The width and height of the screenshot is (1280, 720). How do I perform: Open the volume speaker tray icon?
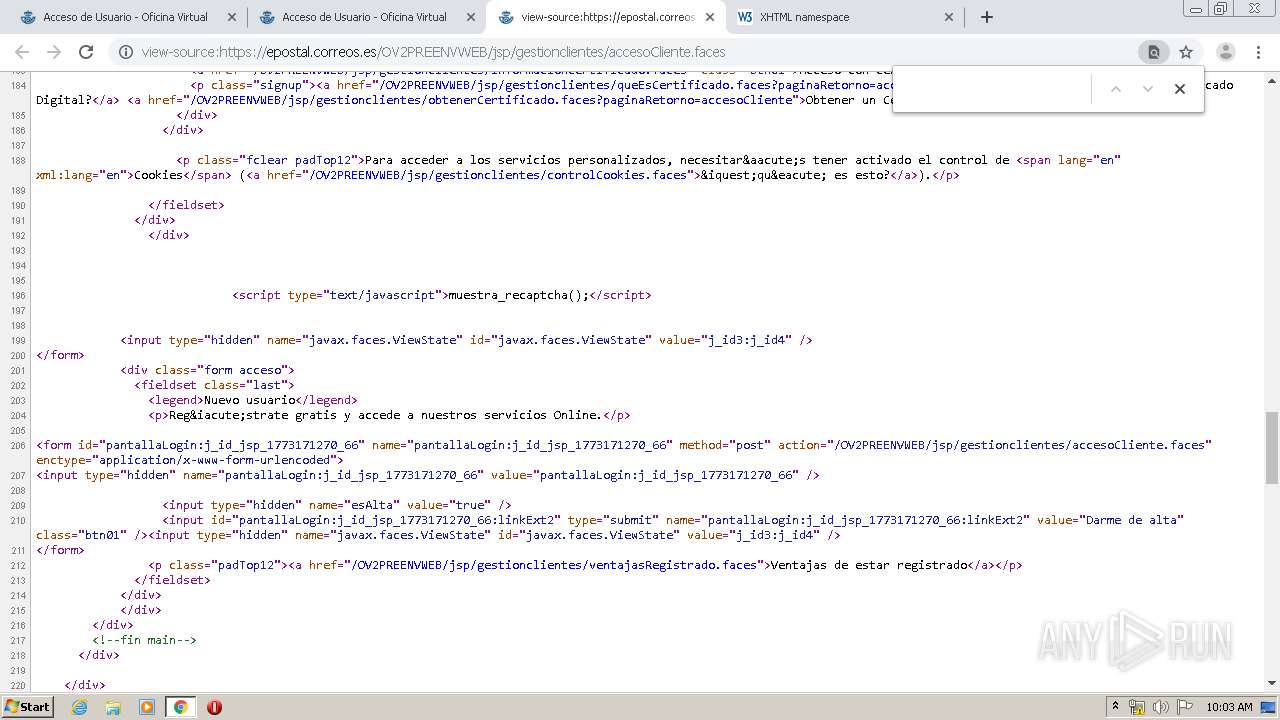[1160, 707]
